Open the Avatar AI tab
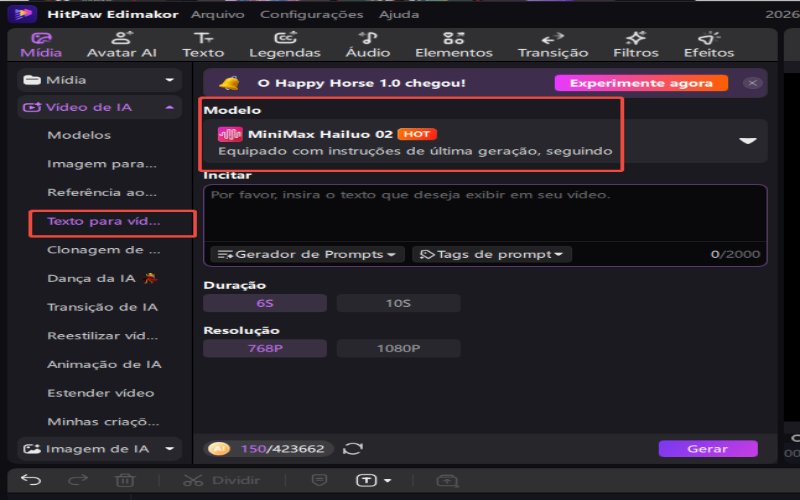The image size is (800, 500). [121, 45]
